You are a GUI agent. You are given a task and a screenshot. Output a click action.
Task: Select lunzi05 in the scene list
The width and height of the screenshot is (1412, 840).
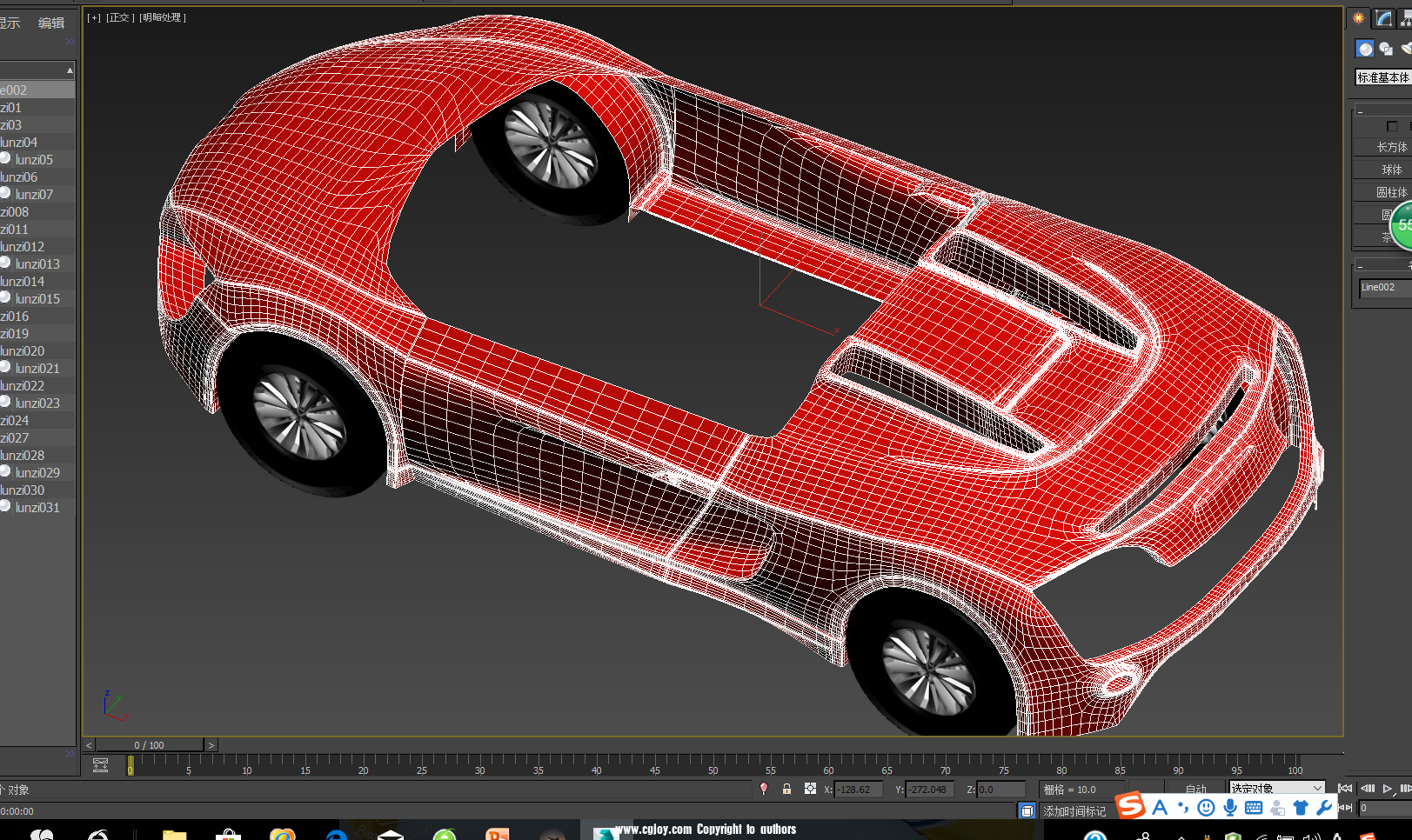point(34,160)
